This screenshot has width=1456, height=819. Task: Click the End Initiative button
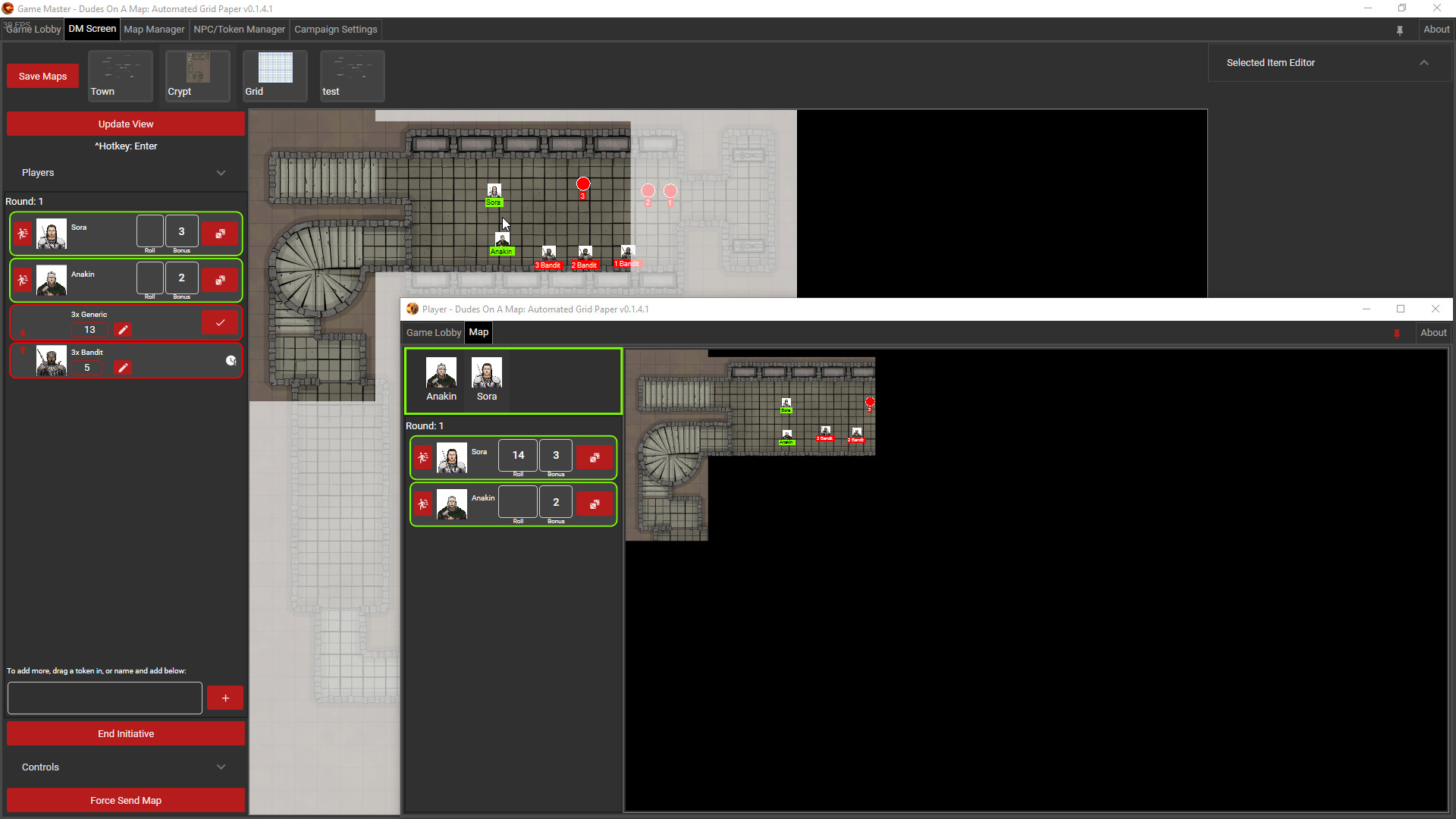pyautogui.click(x=126, y=733)
